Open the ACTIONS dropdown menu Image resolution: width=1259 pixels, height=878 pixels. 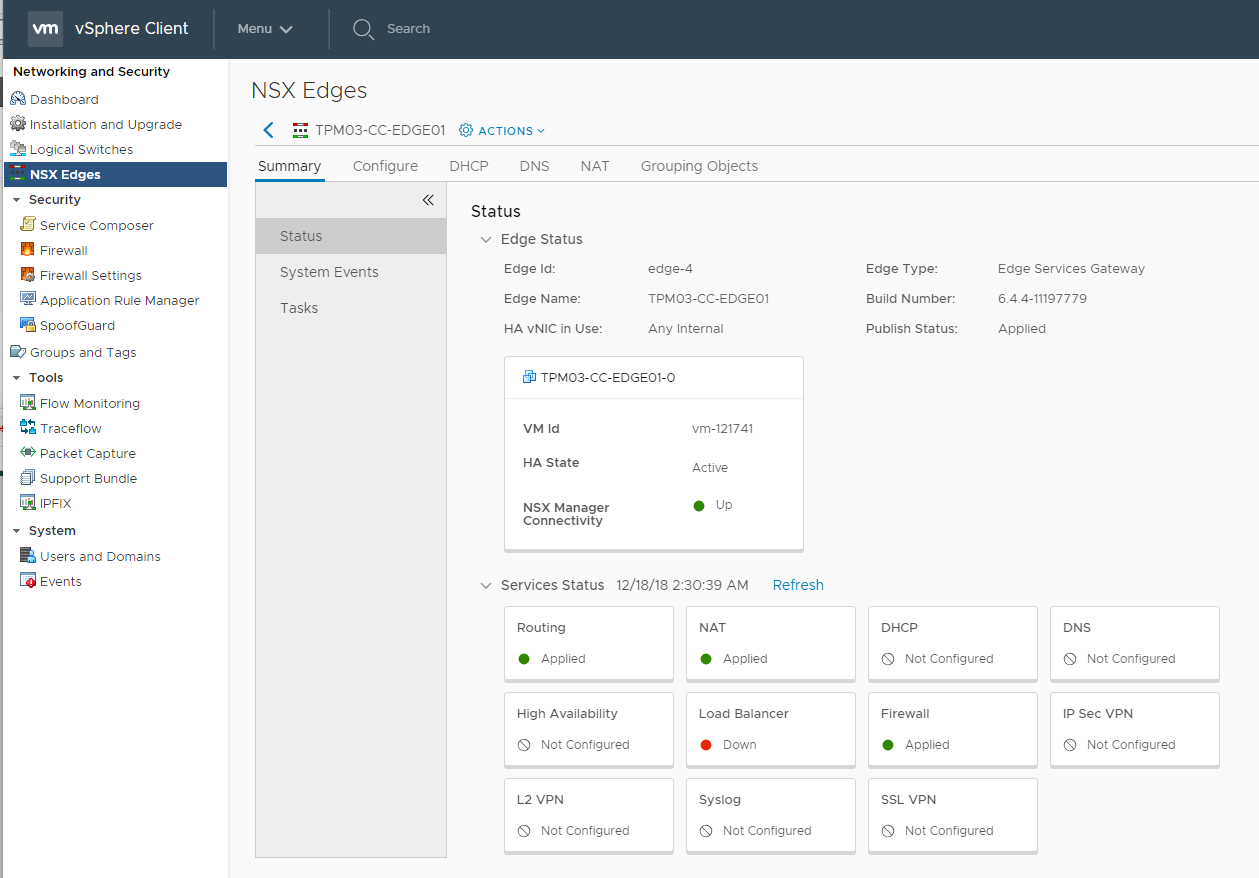pos(502,130)
